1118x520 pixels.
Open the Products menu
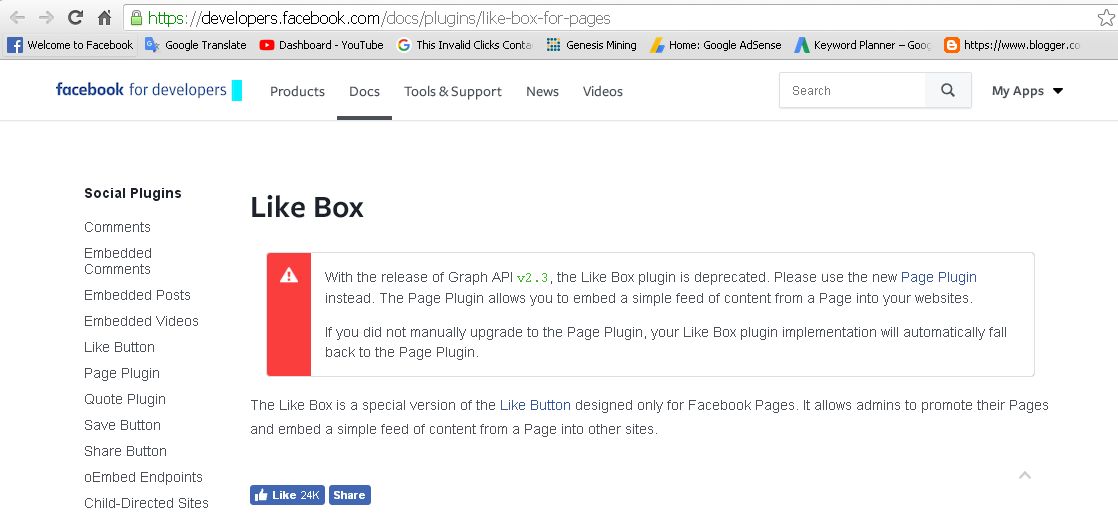[x=297, y=91]
